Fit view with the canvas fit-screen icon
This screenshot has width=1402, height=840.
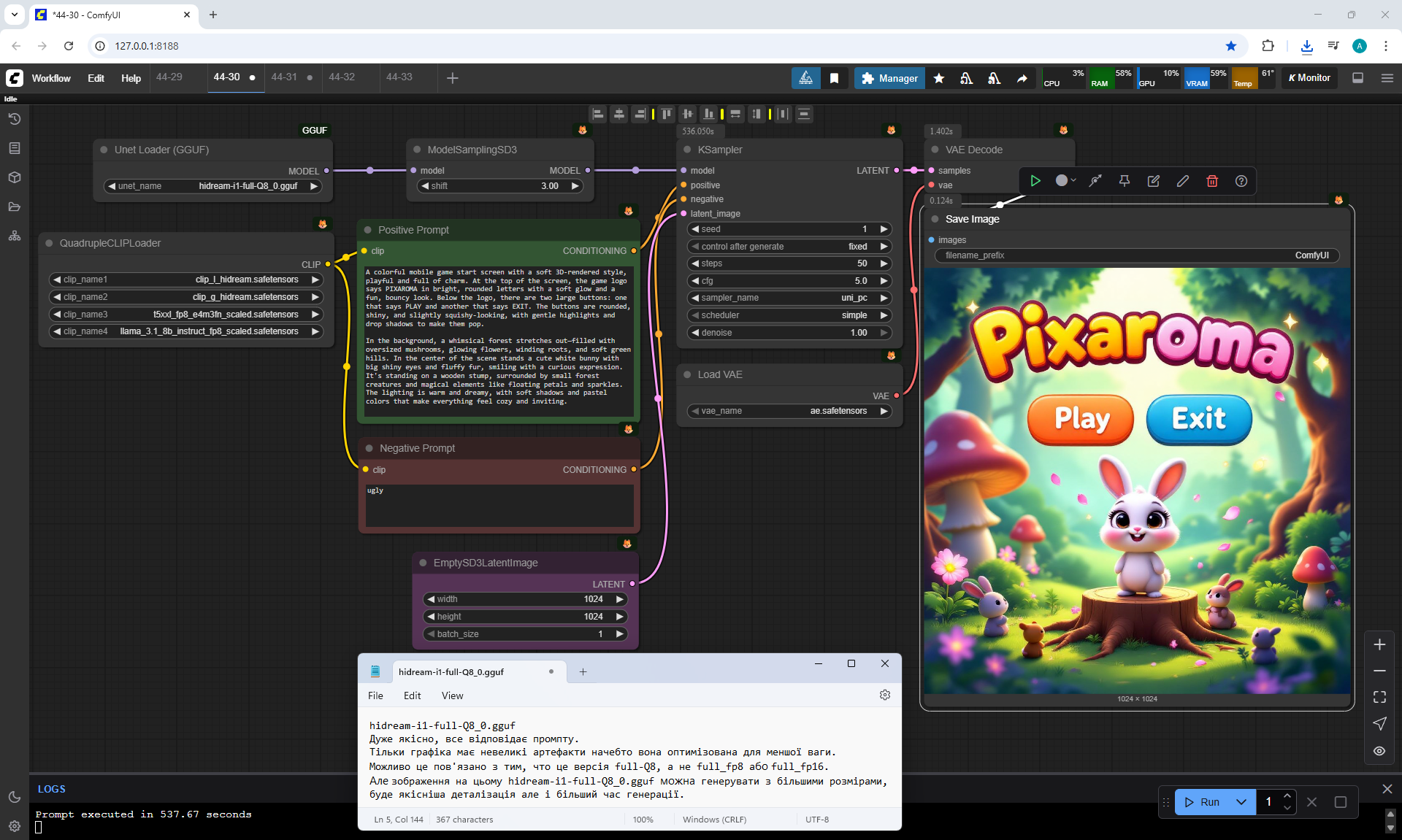1379,697
